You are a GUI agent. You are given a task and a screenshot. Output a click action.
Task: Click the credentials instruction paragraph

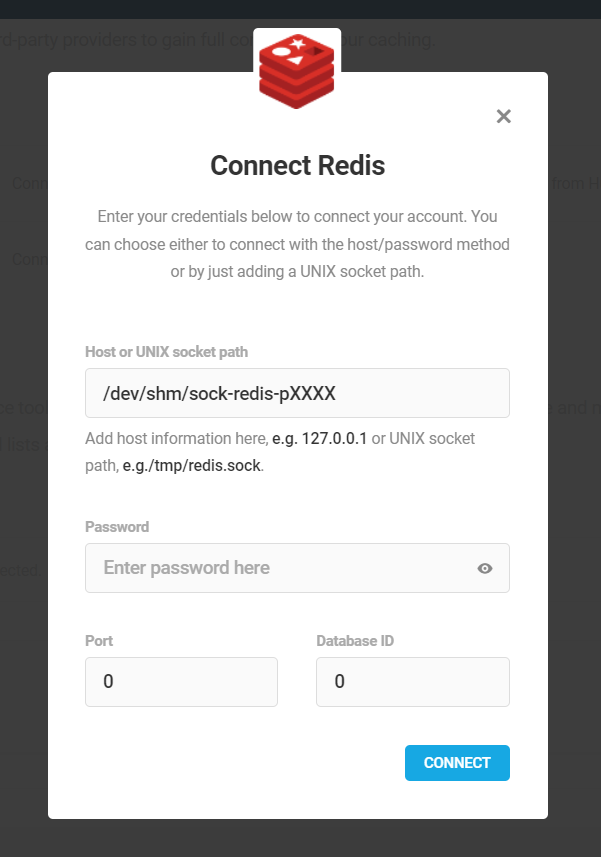coord(297,244)
